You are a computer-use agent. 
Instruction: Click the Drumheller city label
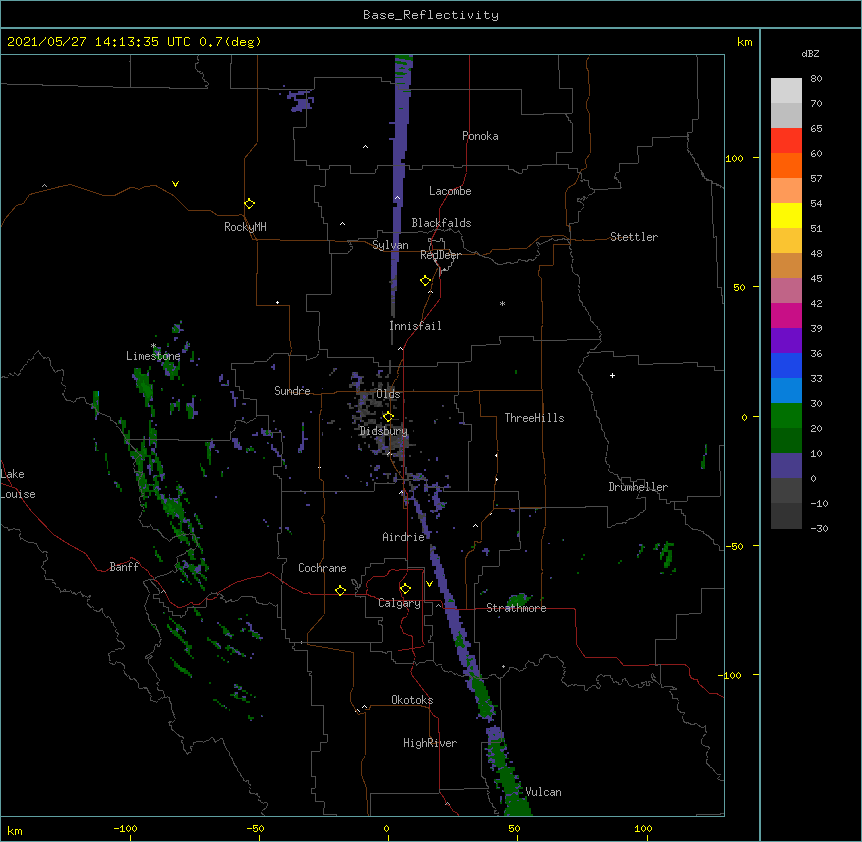point(638,487)
